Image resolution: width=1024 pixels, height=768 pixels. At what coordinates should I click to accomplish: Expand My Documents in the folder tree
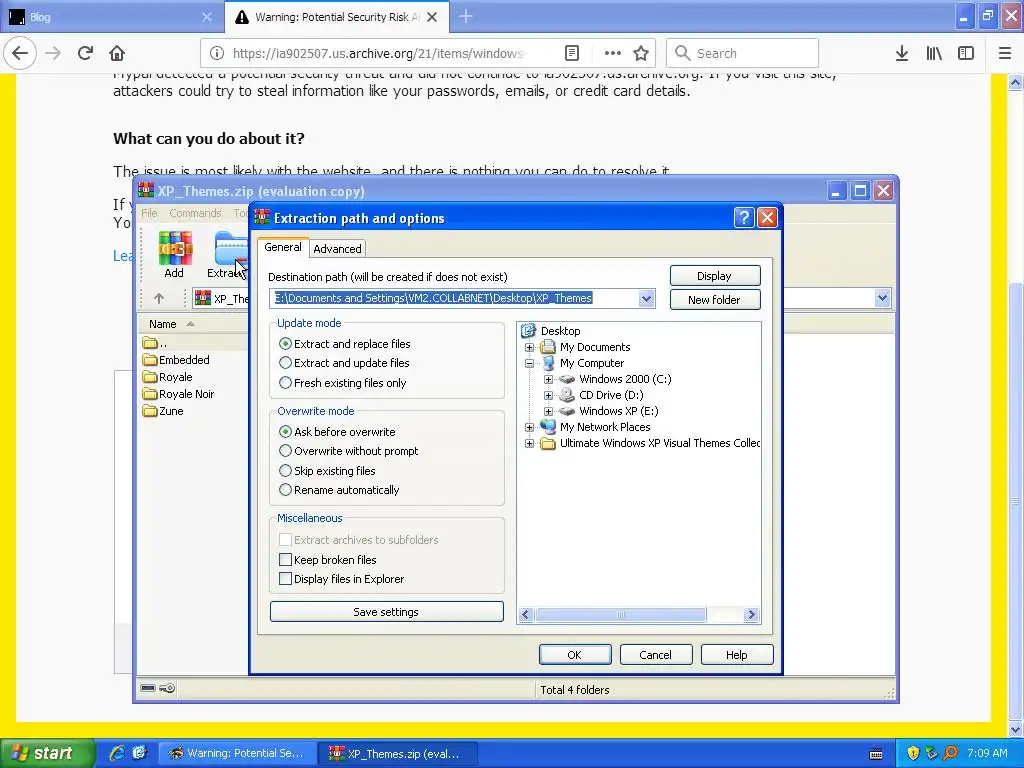[530, 347]
